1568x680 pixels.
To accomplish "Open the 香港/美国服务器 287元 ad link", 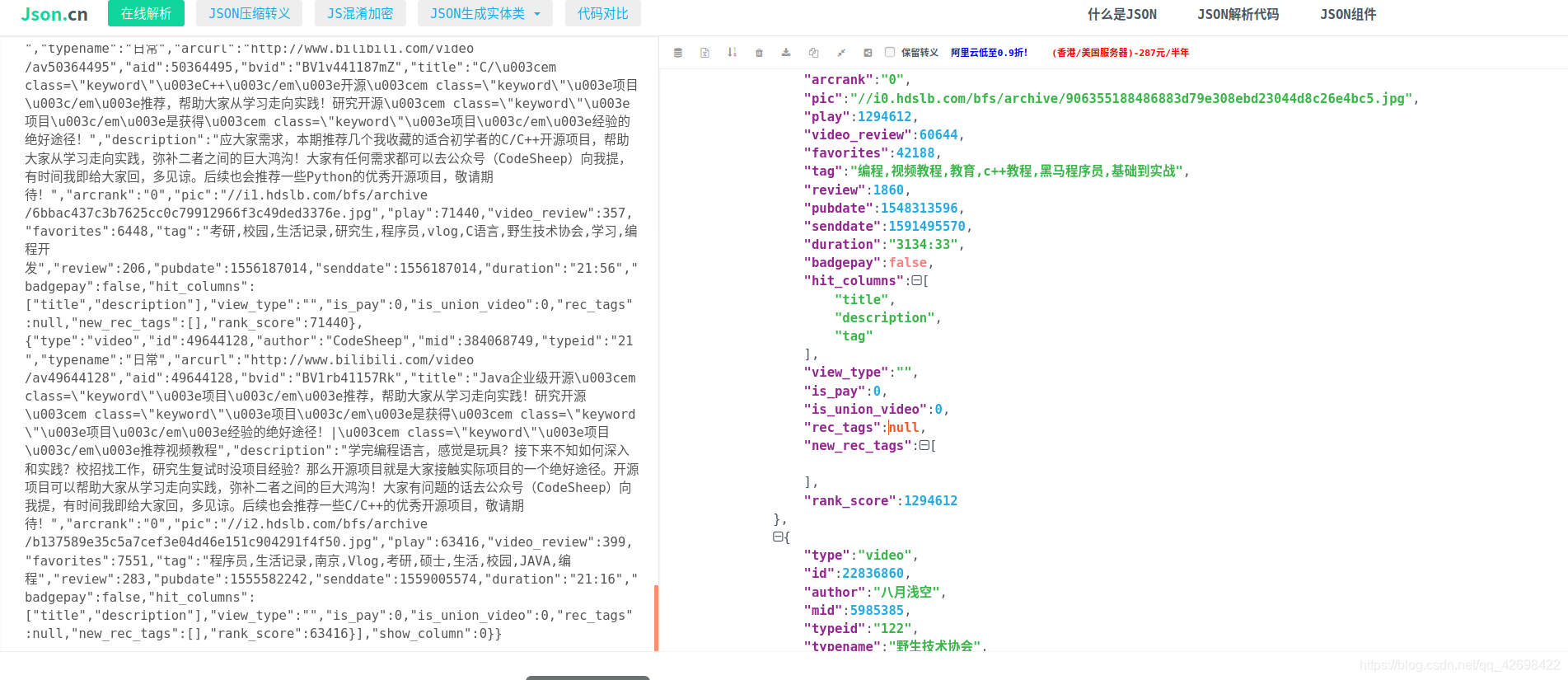I will [x=1121, y=53].
